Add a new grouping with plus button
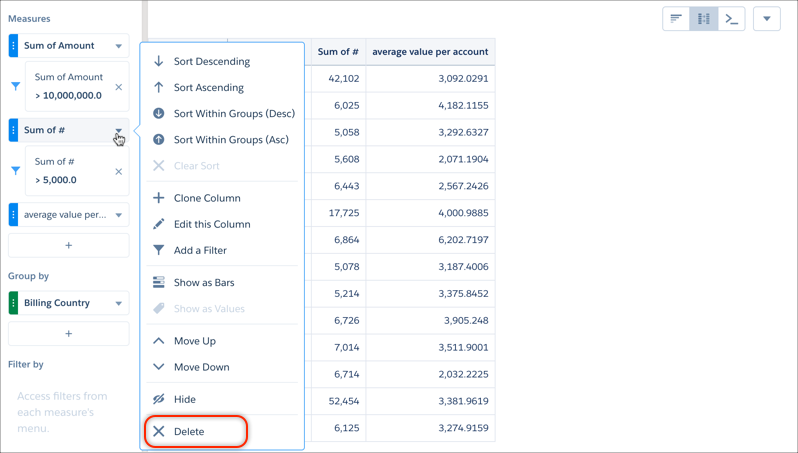 [x=69, y=334]
